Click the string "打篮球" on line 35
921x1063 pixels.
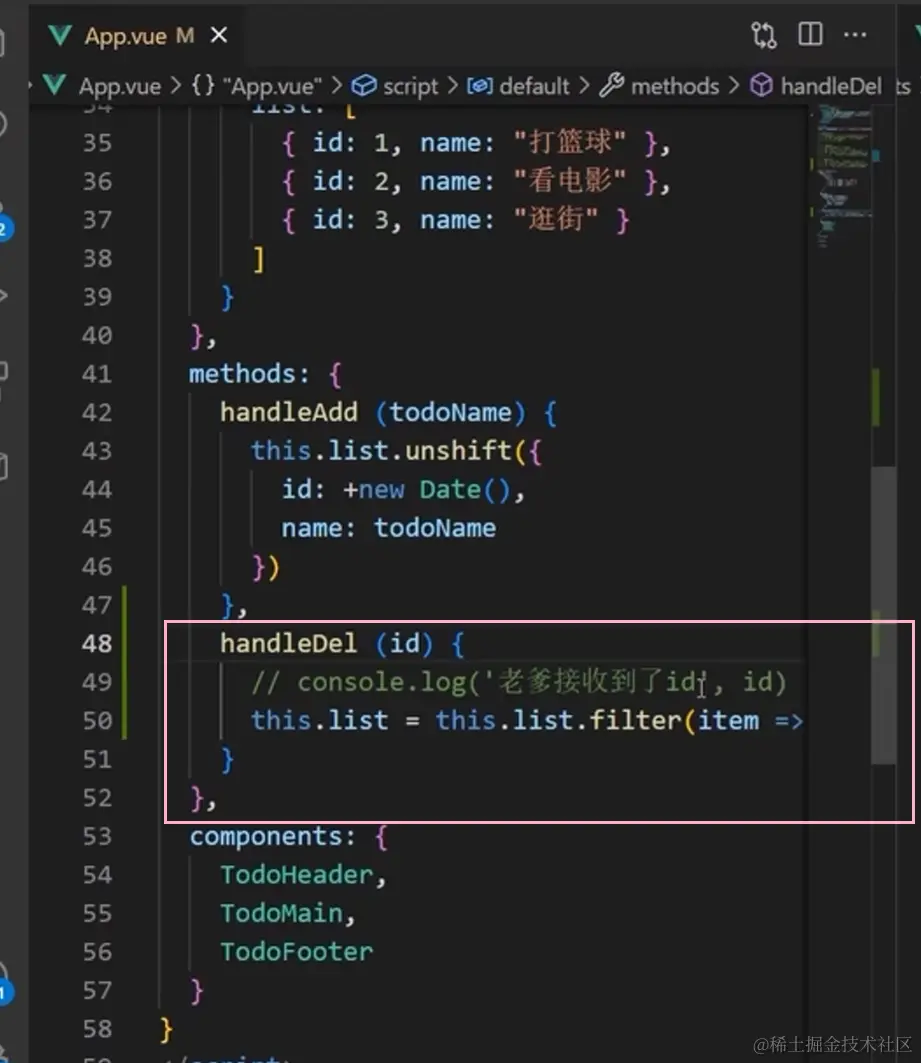click(x=570, y=143)
